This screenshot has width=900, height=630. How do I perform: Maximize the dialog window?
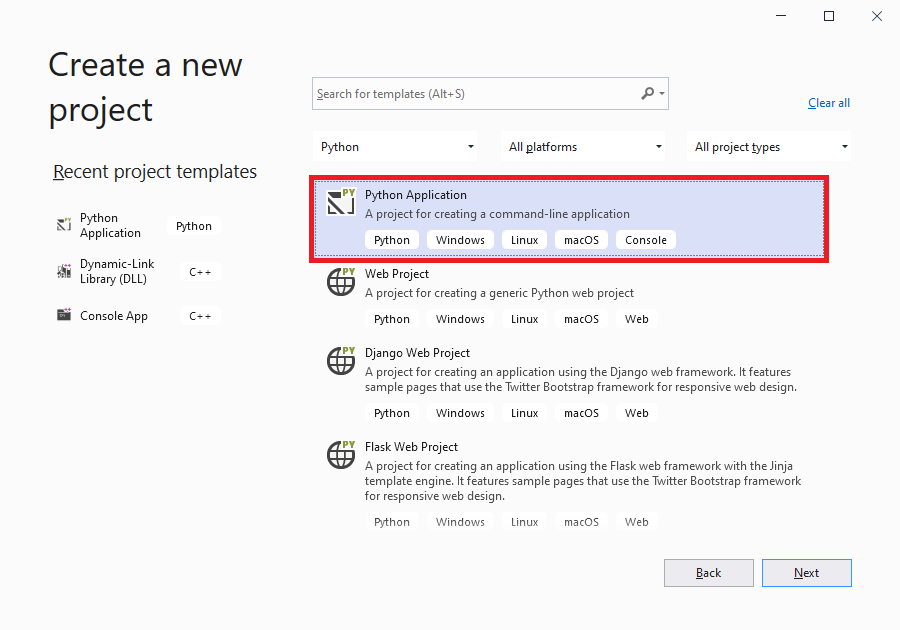829,16
